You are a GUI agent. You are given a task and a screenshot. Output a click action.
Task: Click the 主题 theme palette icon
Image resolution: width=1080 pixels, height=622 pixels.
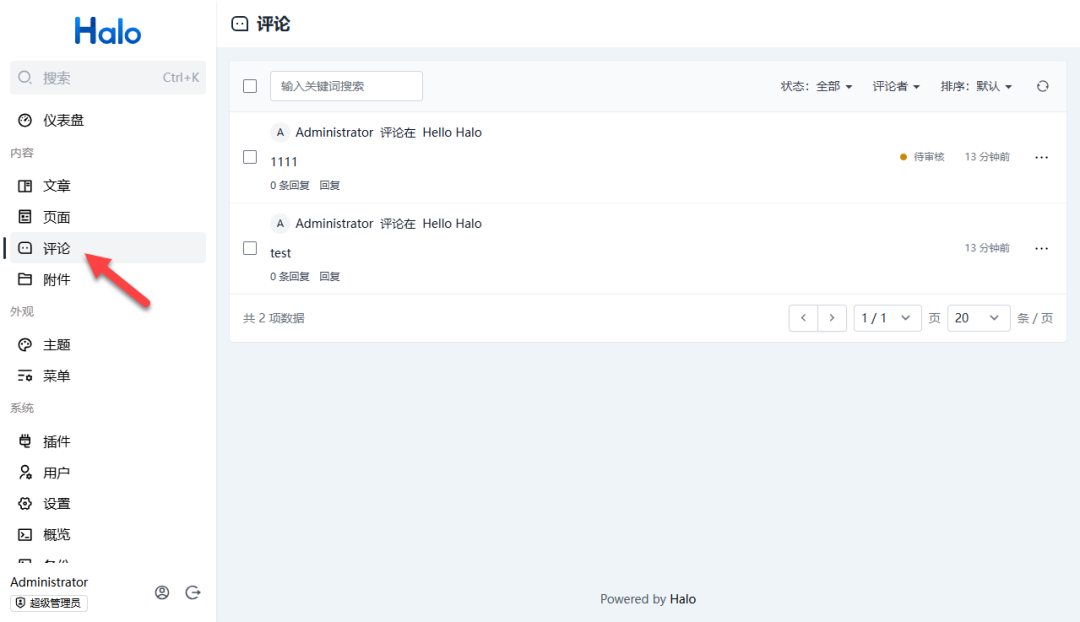(x=25, y=344)
